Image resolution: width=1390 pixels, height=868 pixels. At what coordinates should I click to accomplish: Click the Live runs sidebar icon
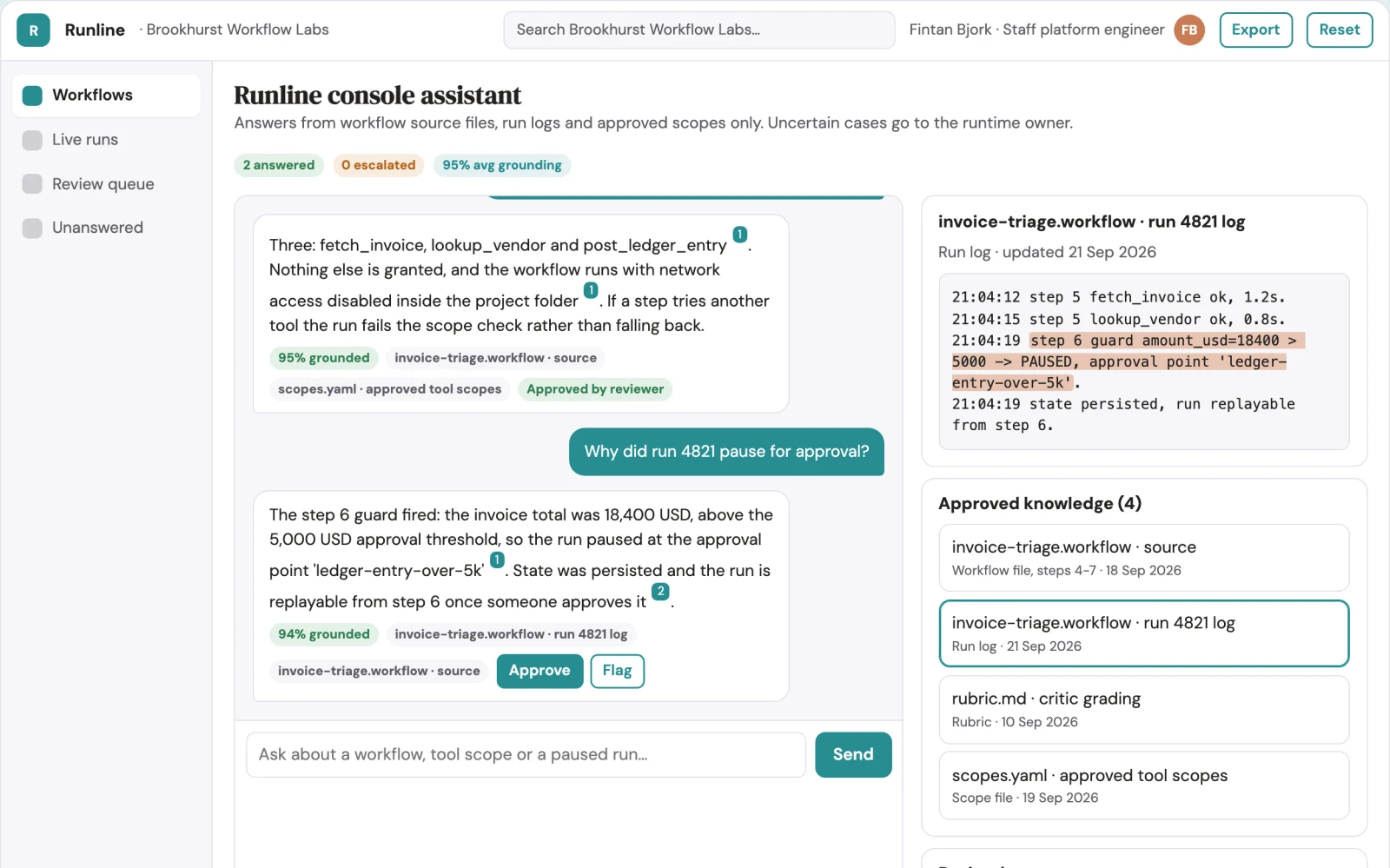coord(32,140)
